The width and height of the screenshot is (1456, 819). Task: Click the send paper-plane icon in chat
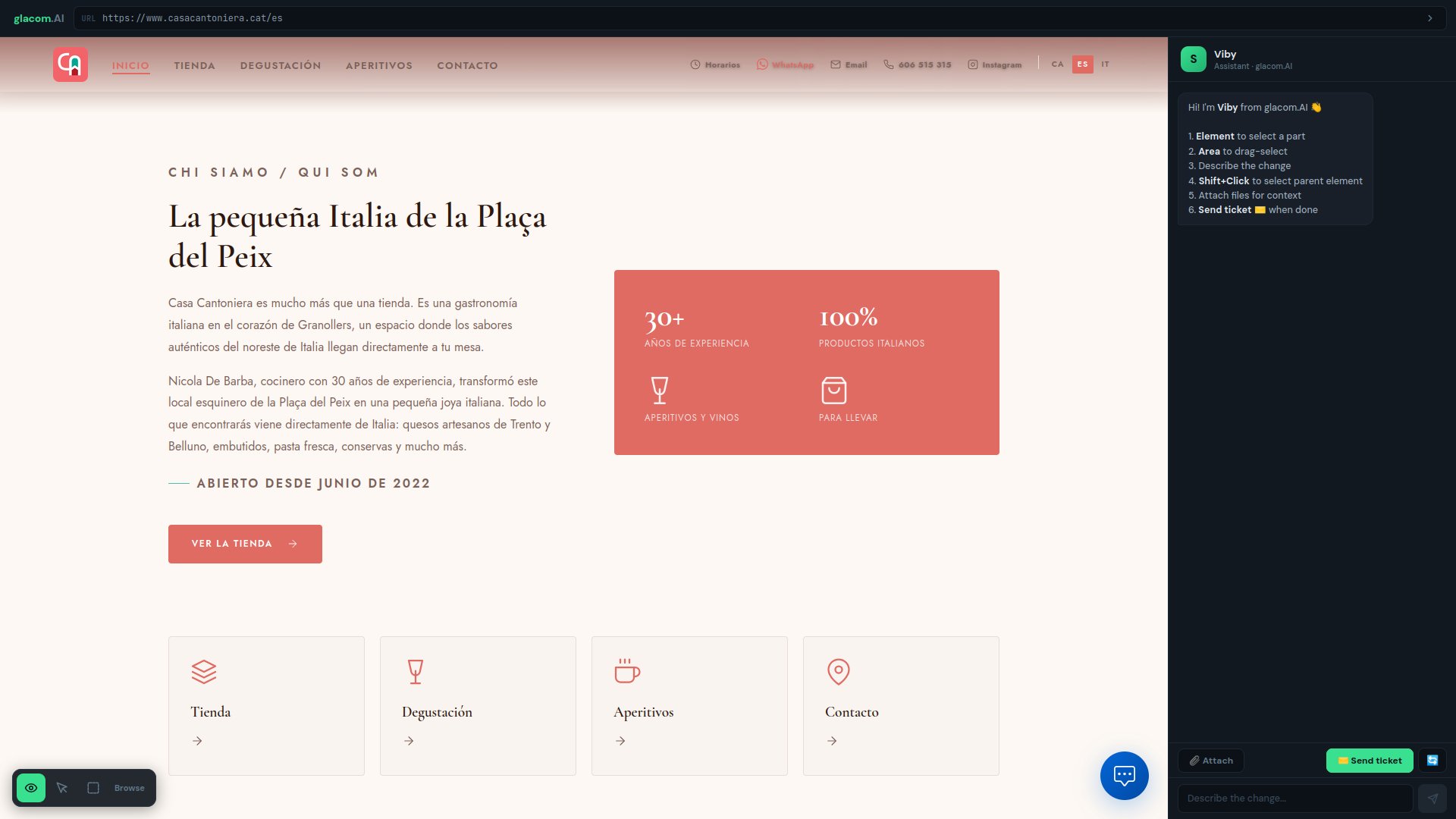pos(1432,799)
